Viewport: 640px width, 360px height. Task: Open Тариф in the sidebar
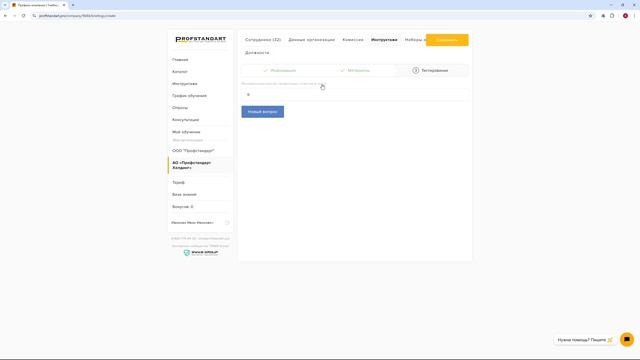point(178,183)
